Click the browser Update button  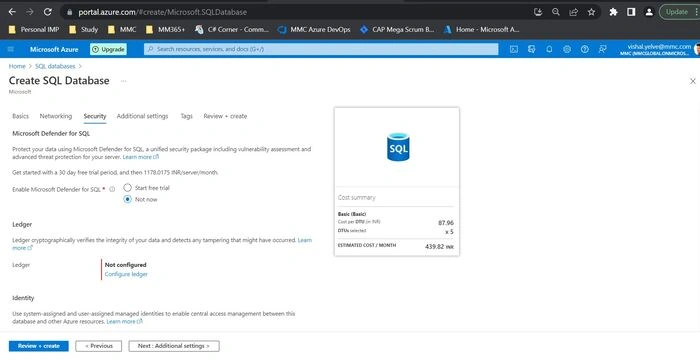point(677,12)
